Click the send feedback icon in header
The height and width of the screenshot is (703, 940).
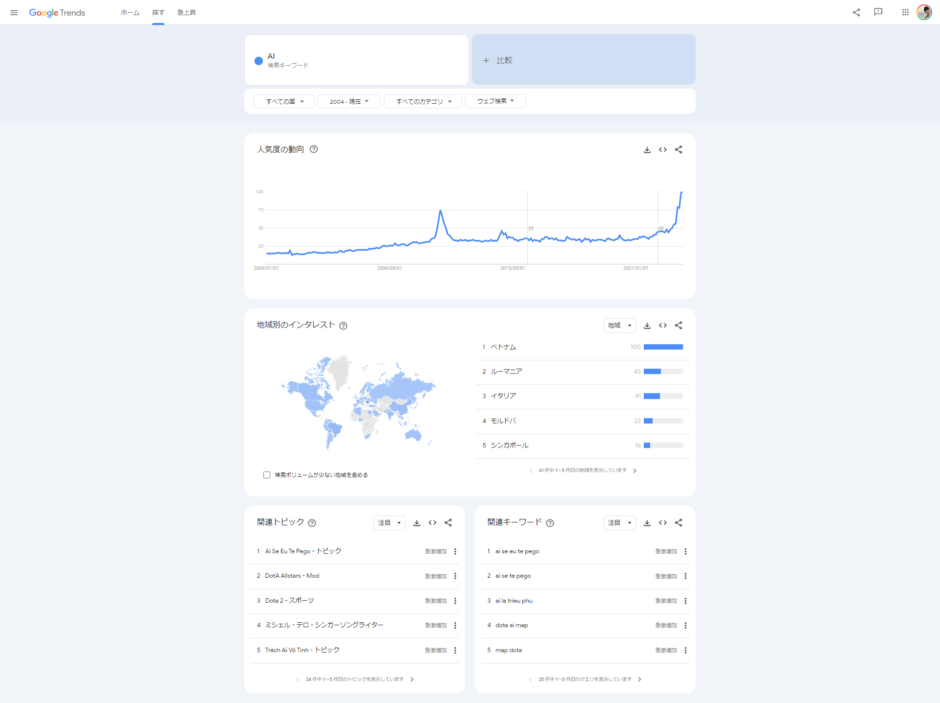878,13
